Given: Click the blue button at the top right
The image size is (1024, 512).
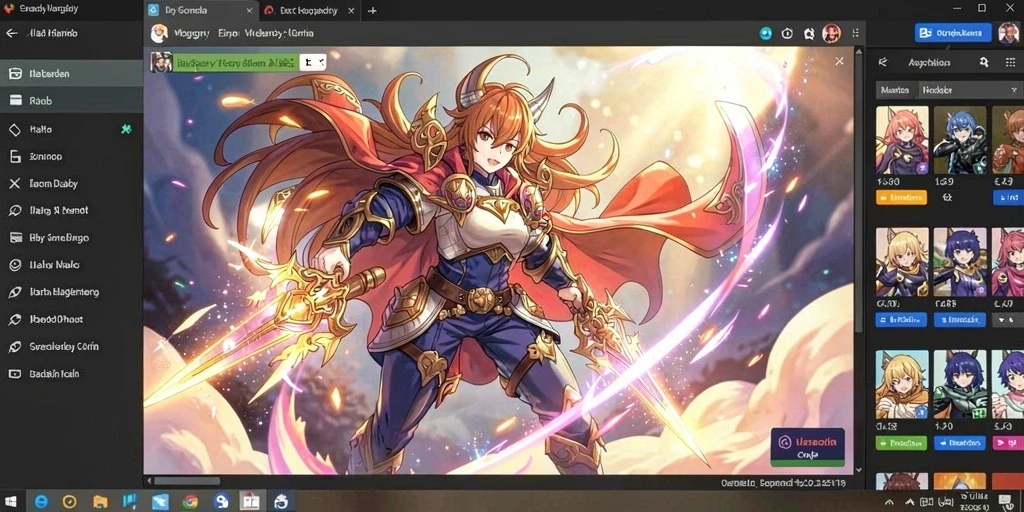Looking at the screenshot, I should [x=953, y=33].
